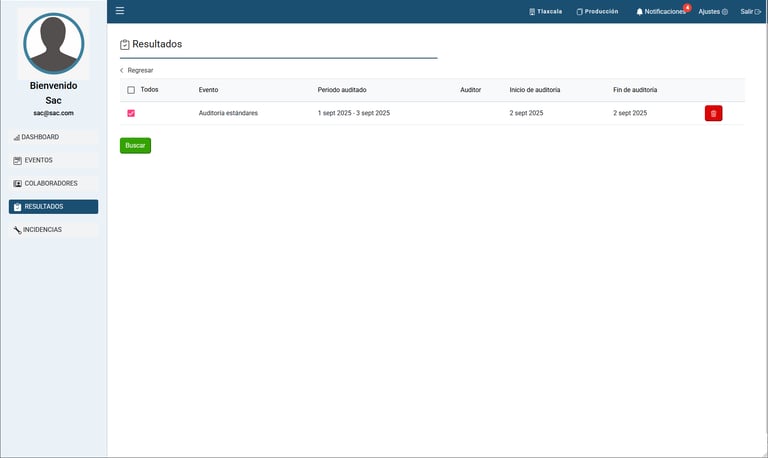Click the sac@sac.com email text

pyautogui.click(x=53, y=113)
